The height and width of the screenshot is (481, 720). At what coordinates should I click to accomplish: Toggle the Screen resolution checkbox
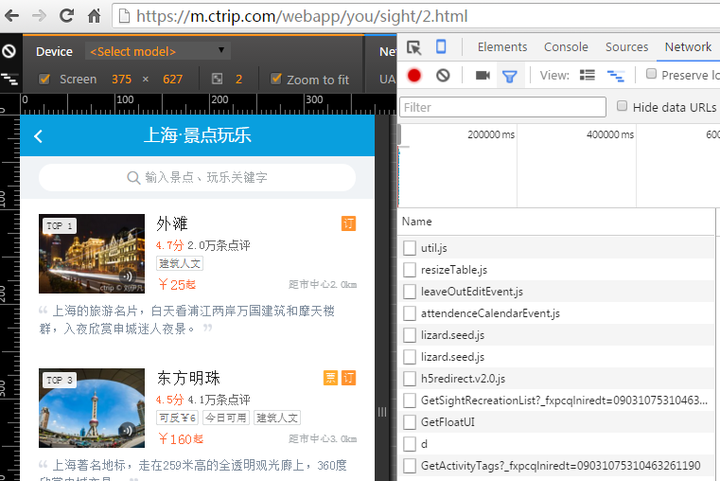point(45,79)
